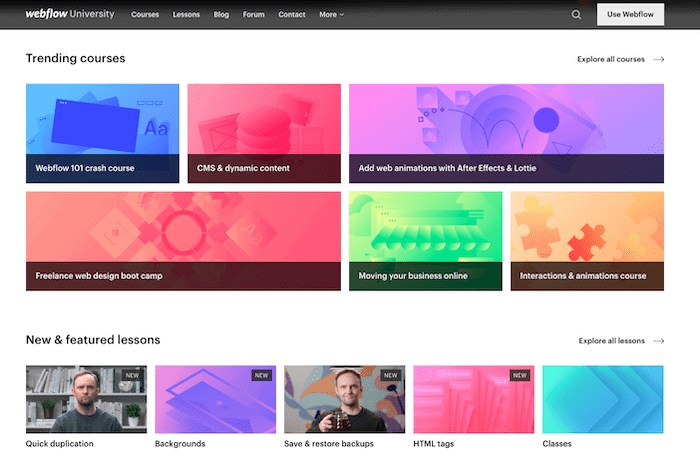Select the Contact nav item
Viewport: 700px width, 475px height.
[x=292, y=15]
